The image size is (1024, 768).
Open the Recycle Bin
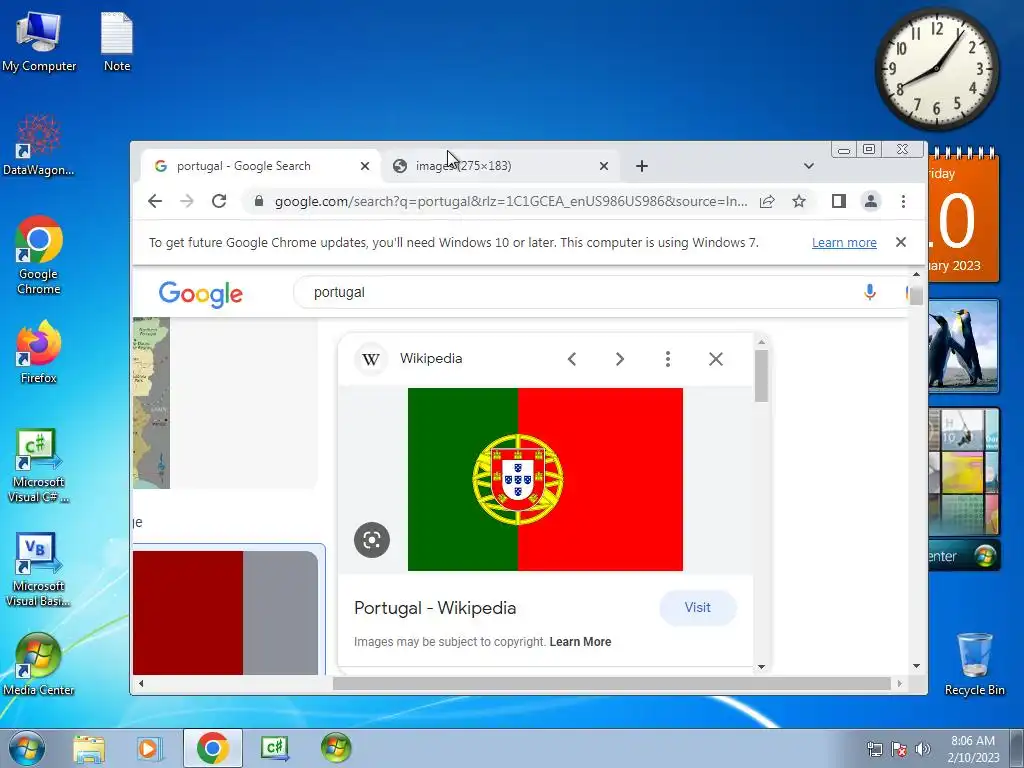coord(974,664)
